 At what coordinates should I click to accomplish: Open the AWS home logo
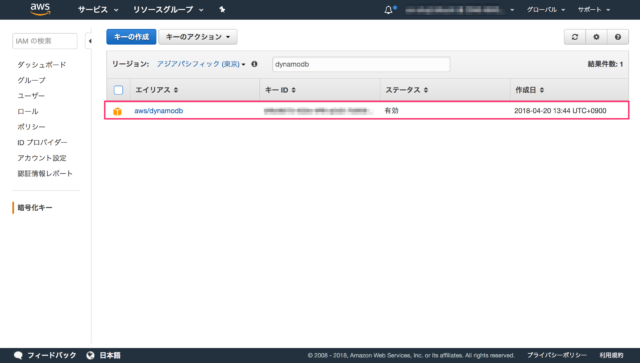tap(40, 9)
